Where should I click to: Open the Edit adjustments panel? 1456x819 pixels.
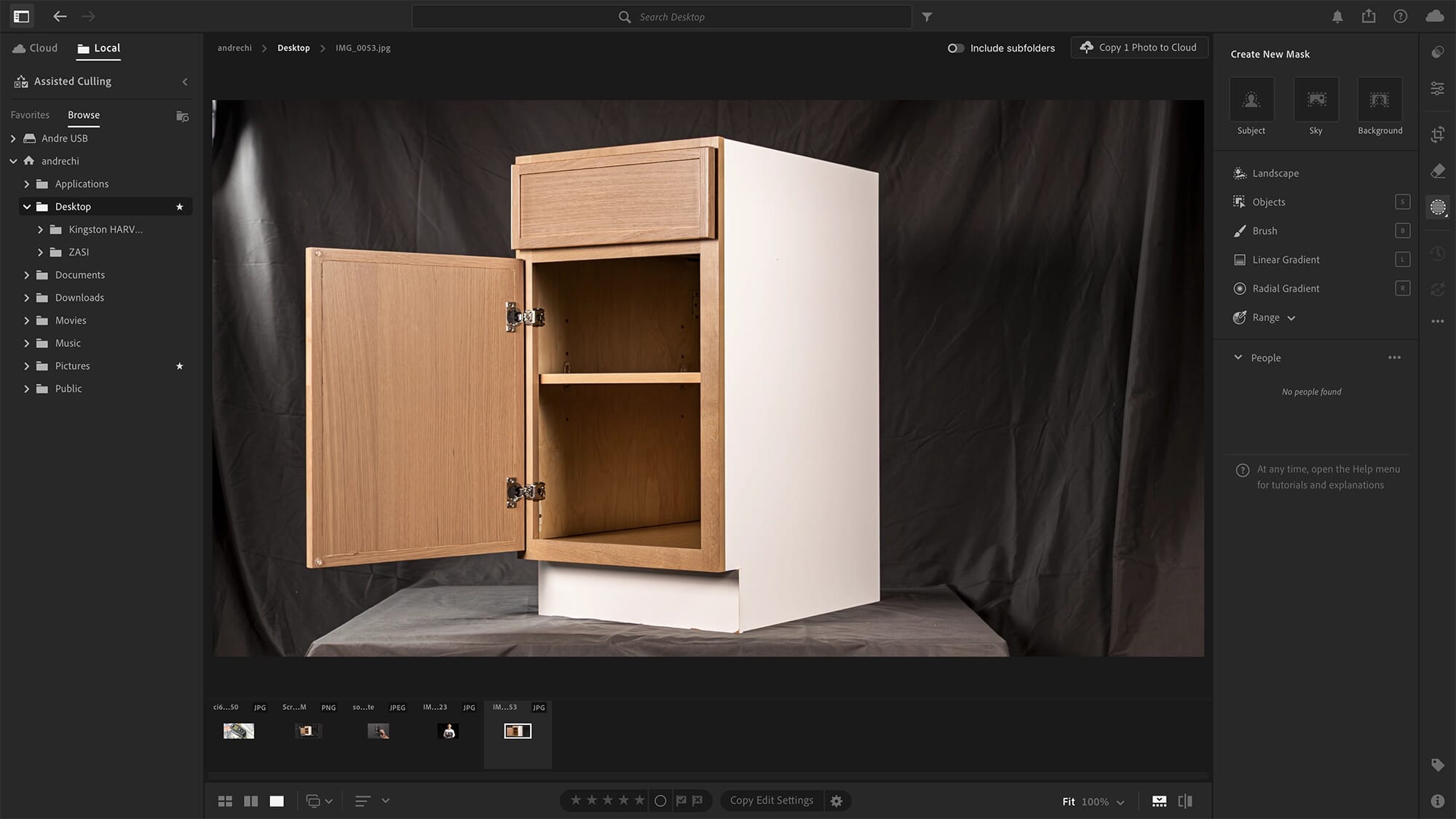click(1438, 88)
